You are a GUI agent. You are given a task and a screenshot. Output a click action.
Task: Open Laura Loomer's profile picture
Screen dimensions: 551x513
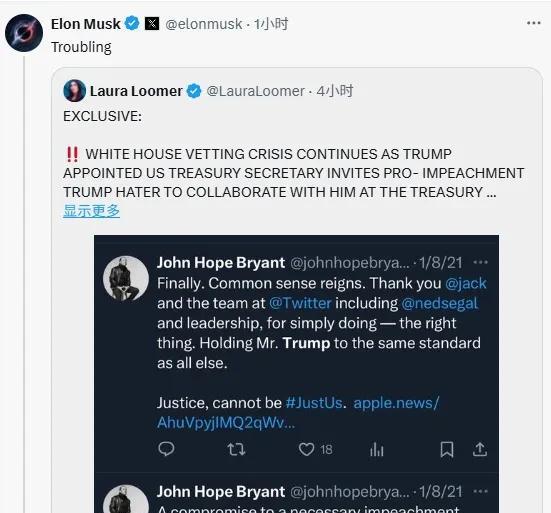point(74,91)
